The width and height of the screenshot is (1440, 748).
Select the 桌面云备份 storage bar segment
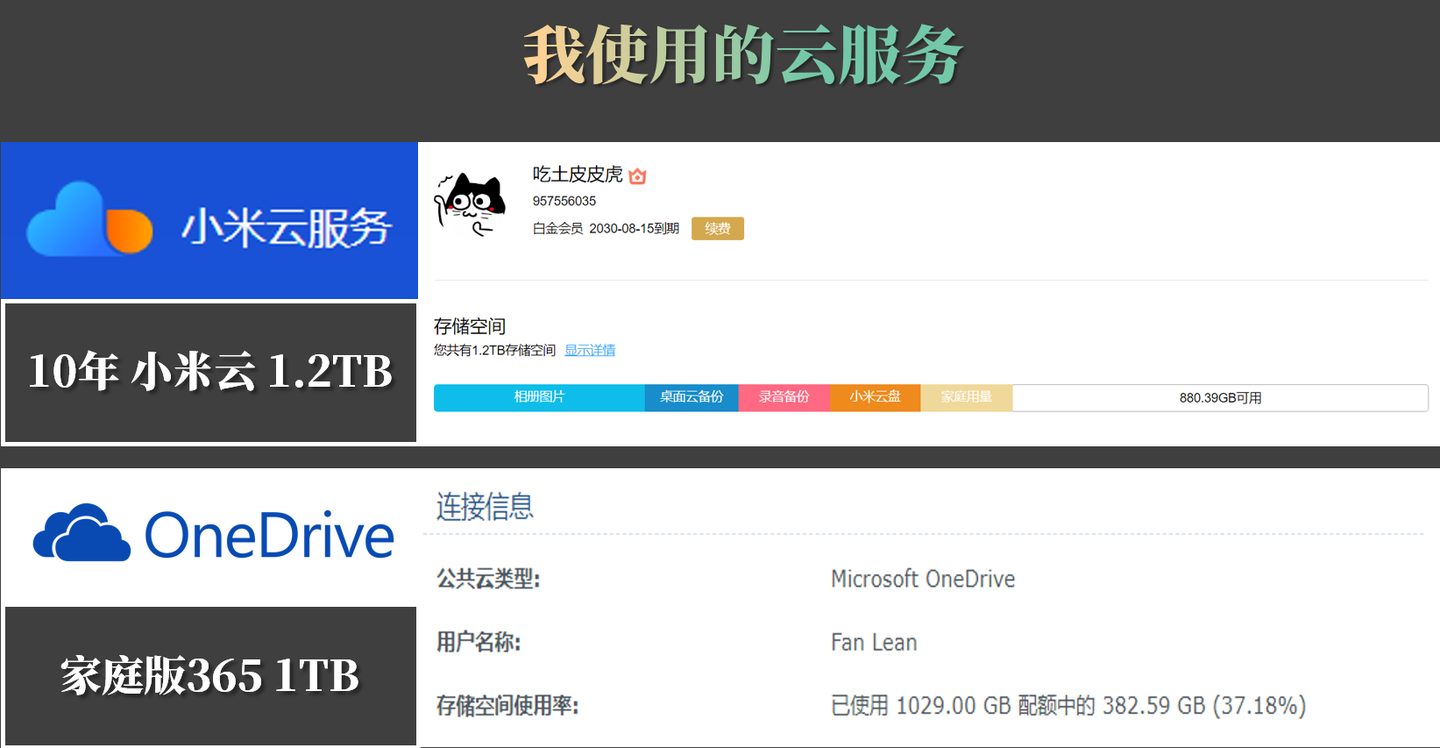692,397
